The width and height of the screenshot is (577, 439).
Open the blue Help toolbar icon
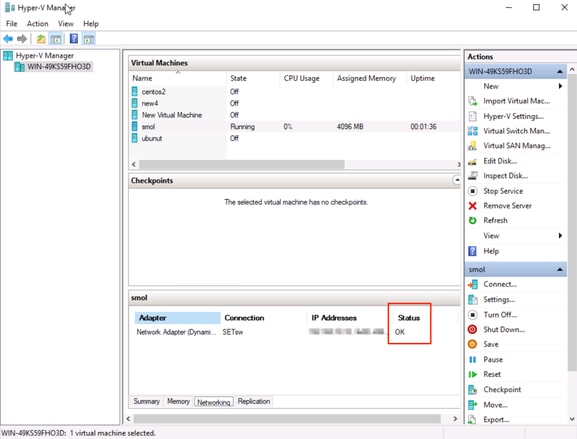point(74,38)
